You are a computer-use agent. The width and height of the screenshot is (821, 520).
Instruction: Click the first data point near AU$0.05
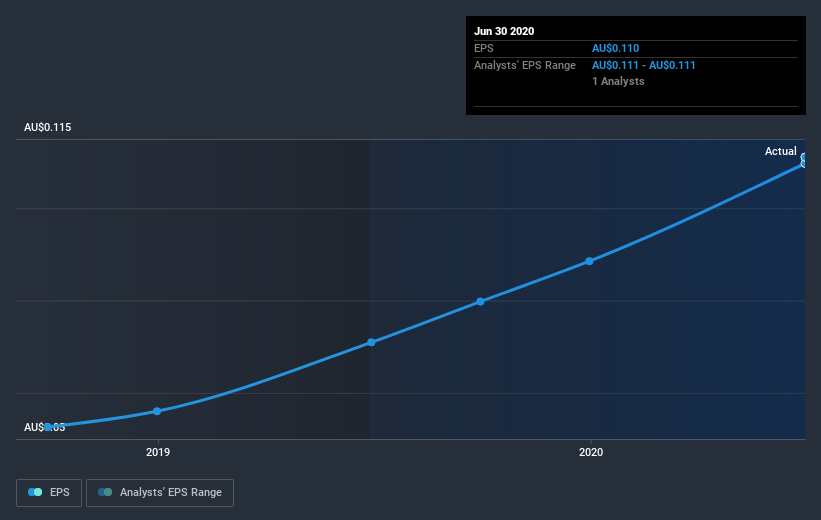tap(48, 427)
